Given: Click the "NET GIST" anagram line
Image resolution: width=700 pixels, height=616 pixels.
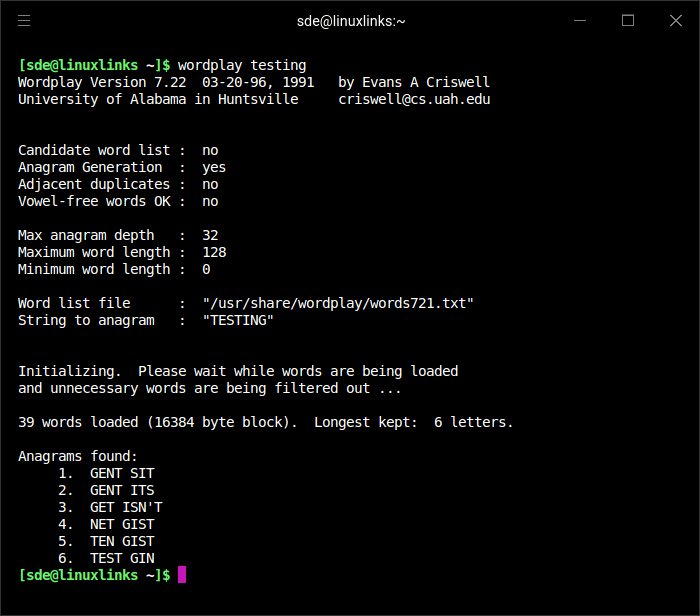Looking at the screenshot, I should [x=122, y=524].
